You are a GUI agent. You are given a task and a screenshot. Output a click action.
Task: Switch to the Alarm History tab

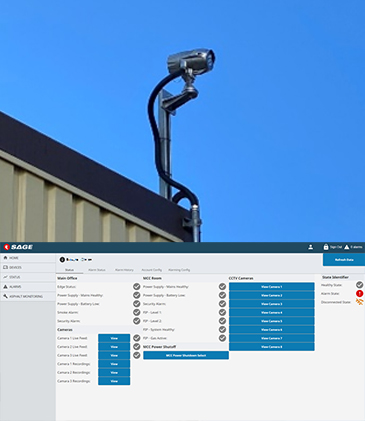(x=124, y=270)
